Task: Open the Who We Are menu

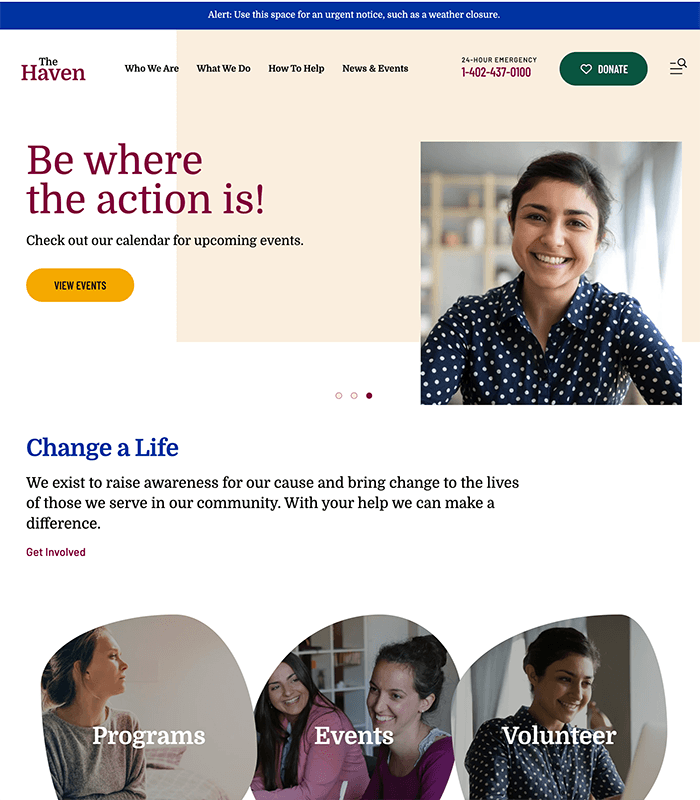Action: pos(152,68)
